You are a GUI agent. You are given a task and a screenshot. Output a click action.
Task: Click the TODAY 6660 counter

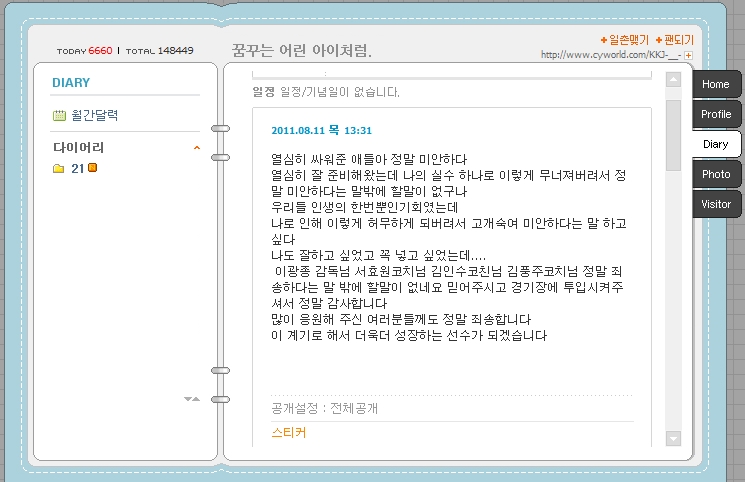click(x=85, y=50)
